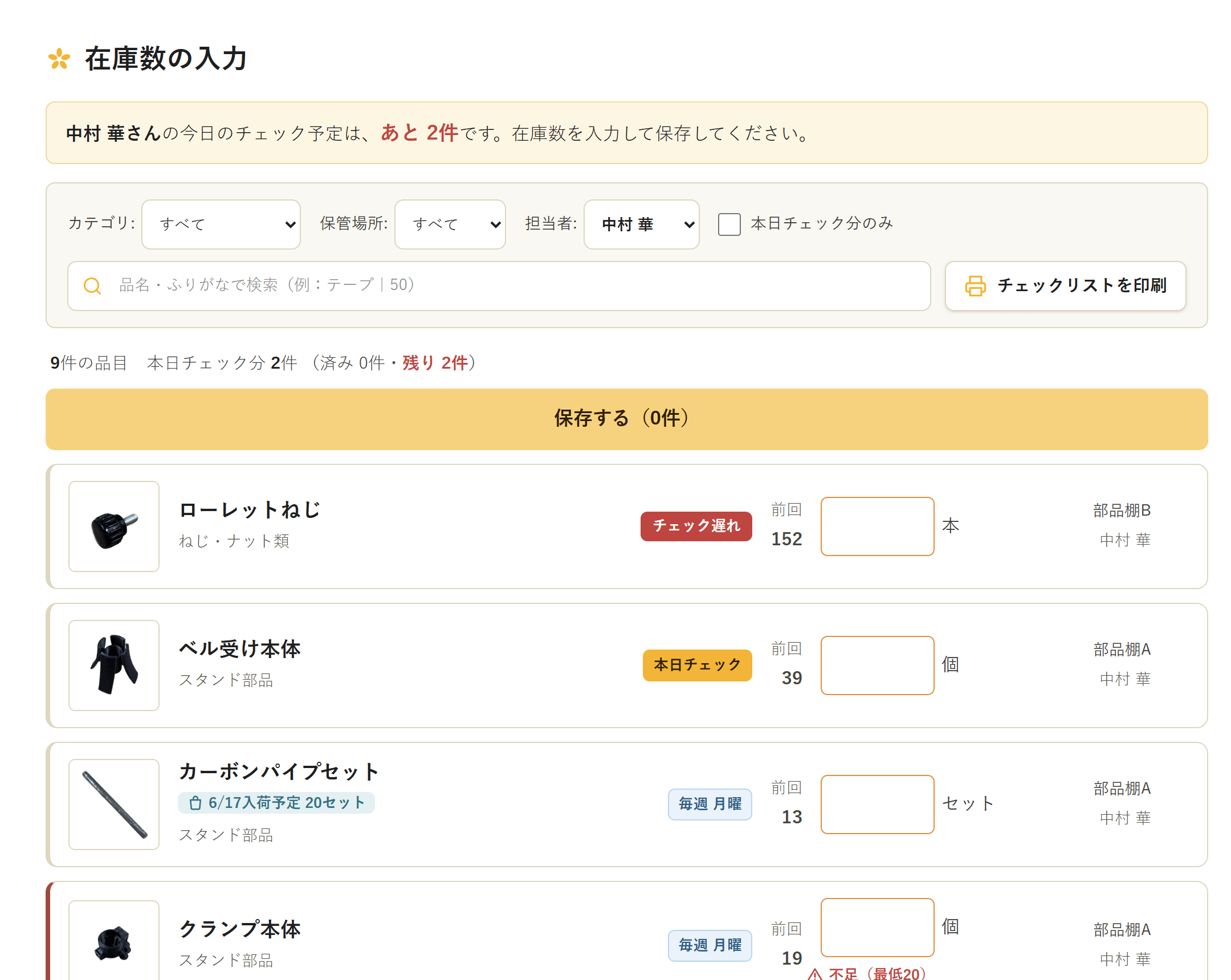Open the ベル受け本体 product thumbnail
Screen dimensions: 1231x980
113,665
